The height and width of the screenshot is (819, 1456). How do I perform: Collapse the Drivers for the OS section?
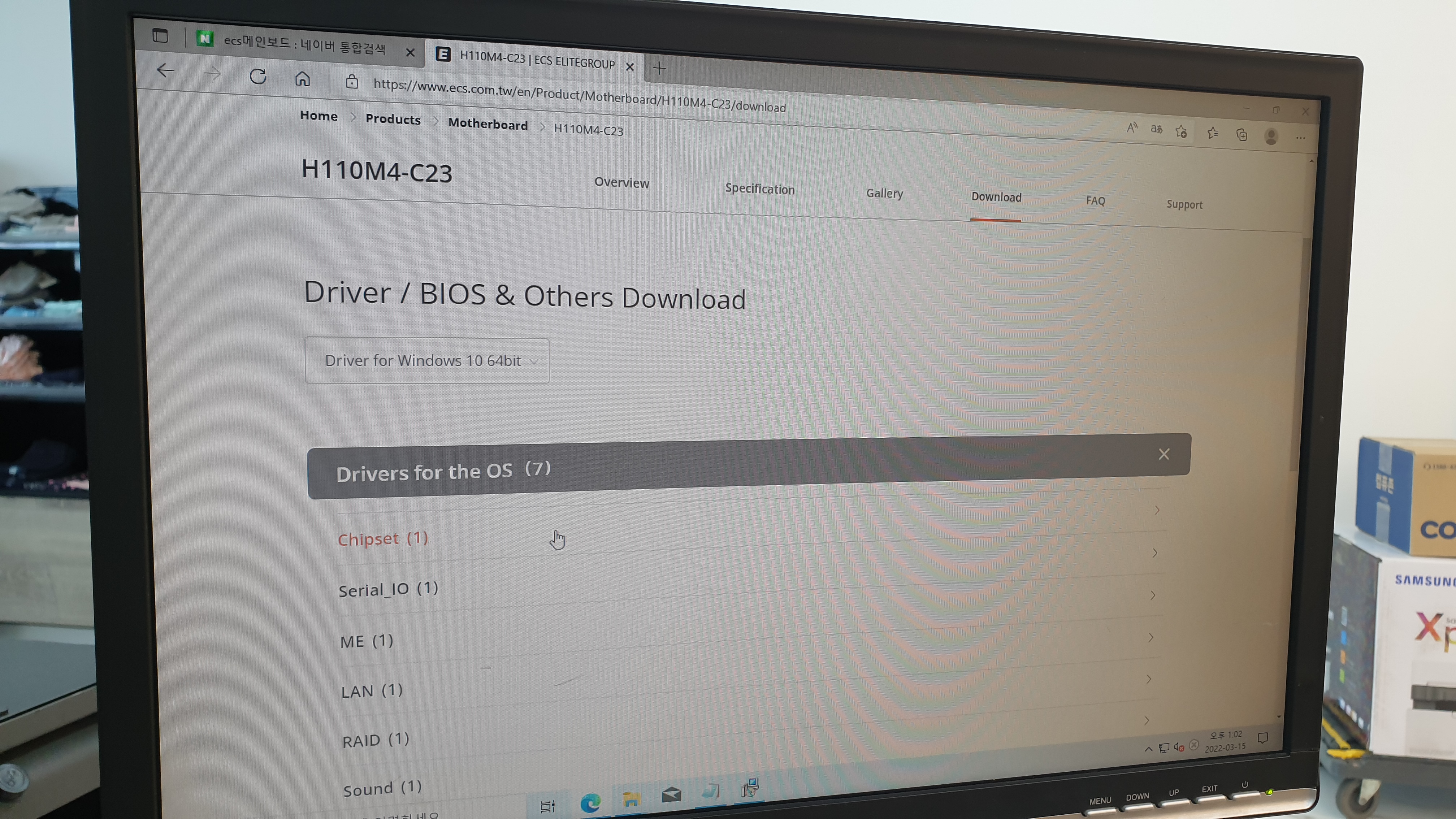1163,454
